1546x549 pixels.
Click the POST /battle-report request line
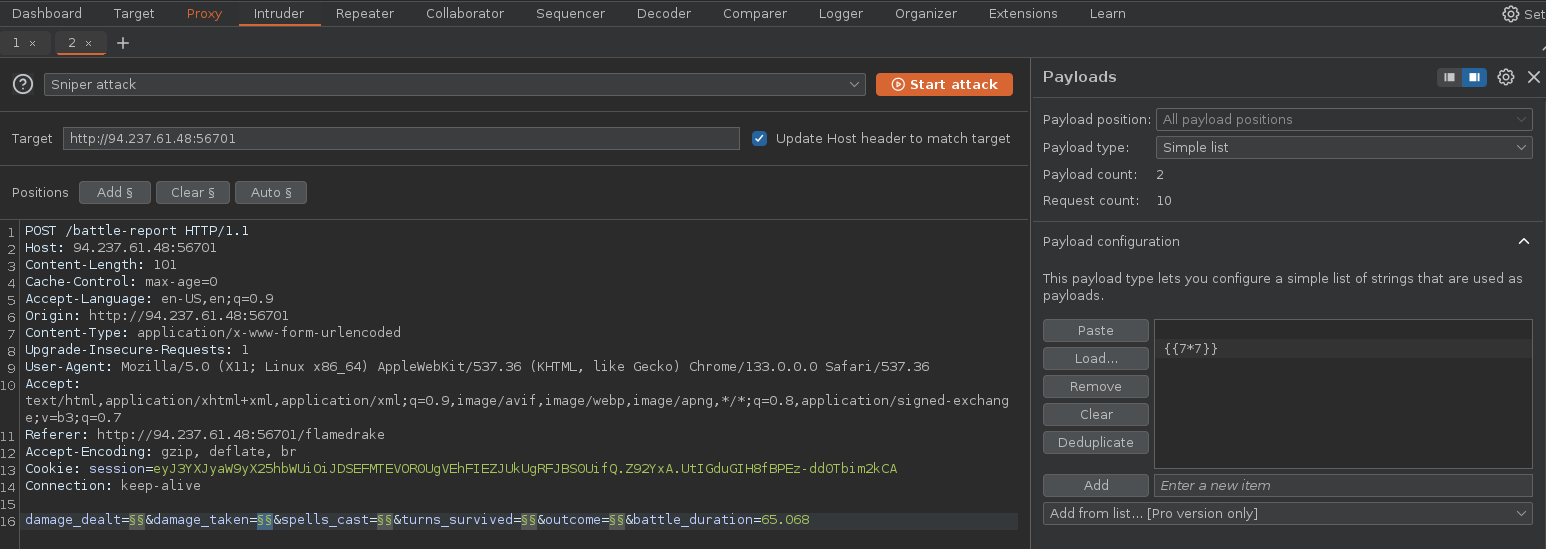pos(137,230)
